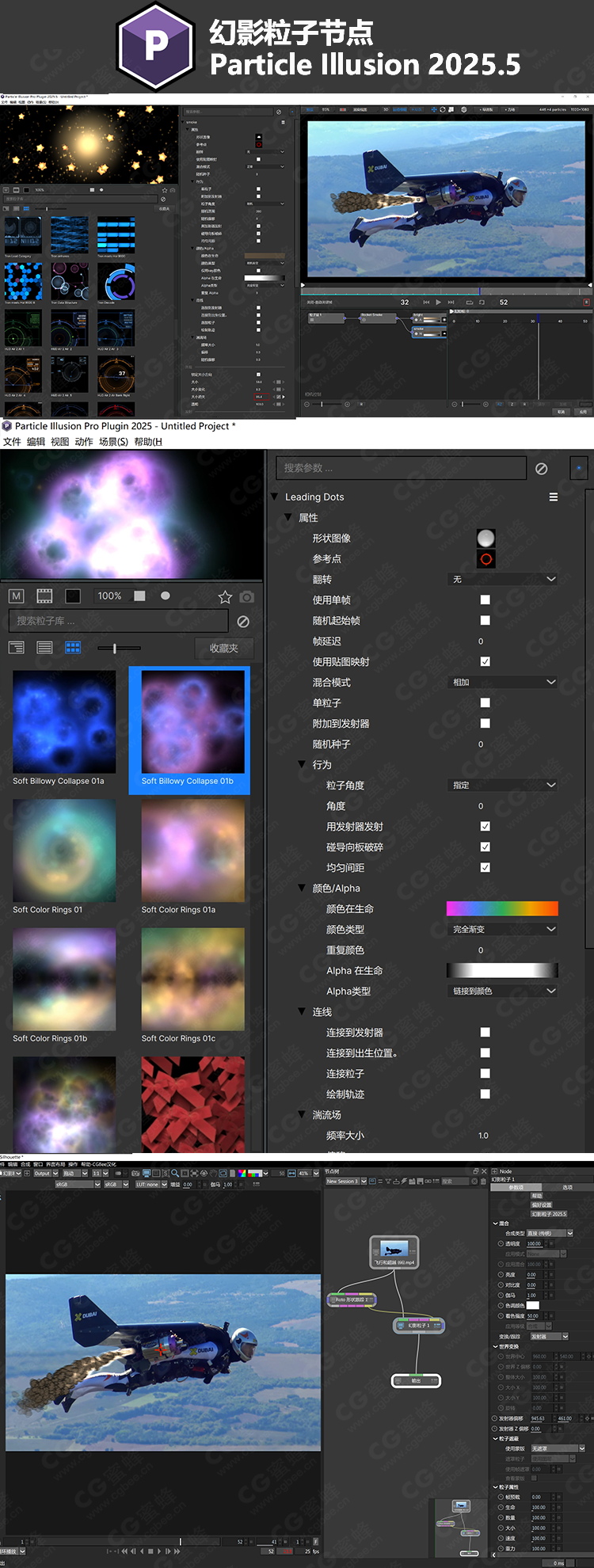This screenshot has width=594, height=1568.
Task: Click the 色调颜色 white swatch in Silhouette
Action: click(532, 1305)
